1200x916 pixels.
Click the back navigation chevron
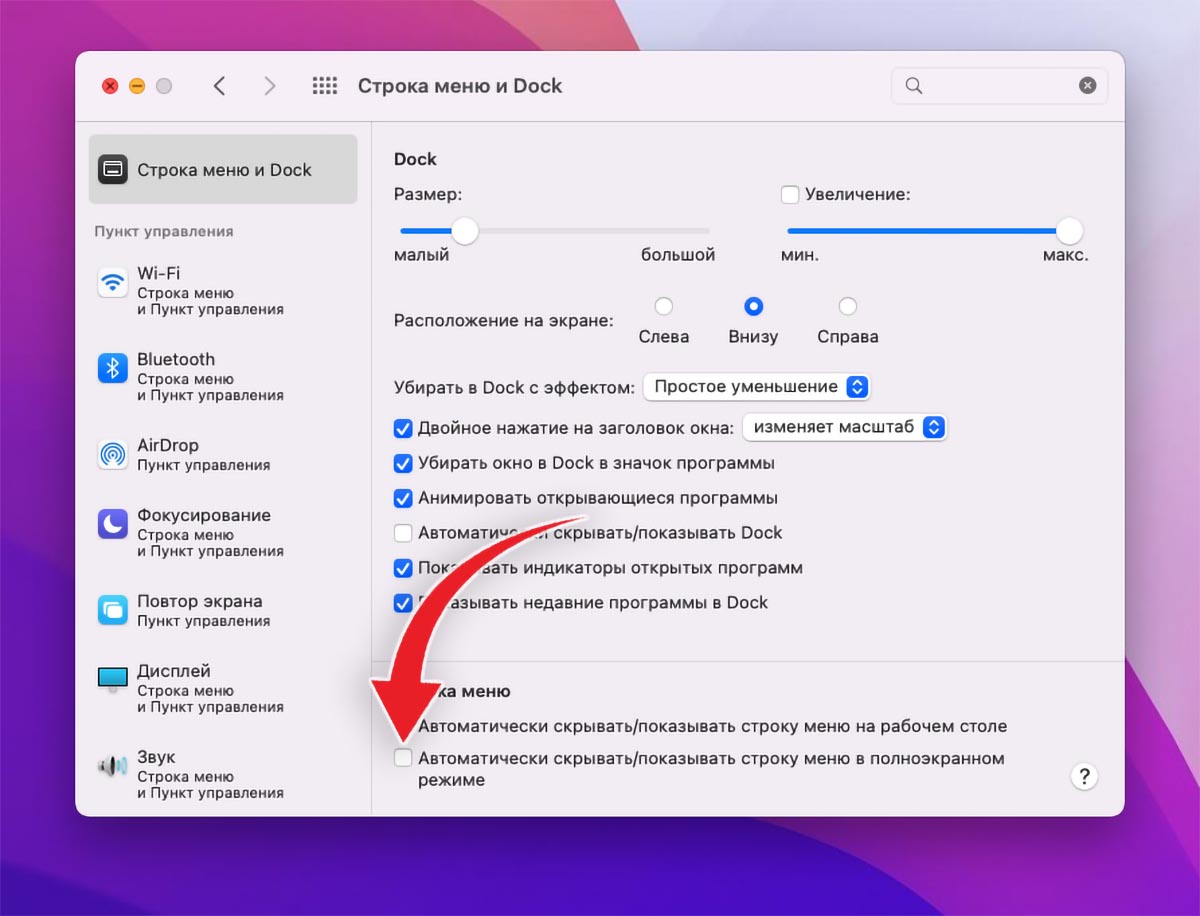point(219,86)
